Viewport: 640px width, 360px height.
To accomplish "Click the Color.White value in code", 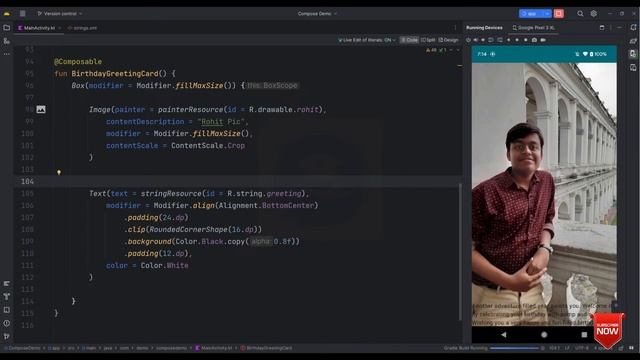I will click(x=164, y=265).
